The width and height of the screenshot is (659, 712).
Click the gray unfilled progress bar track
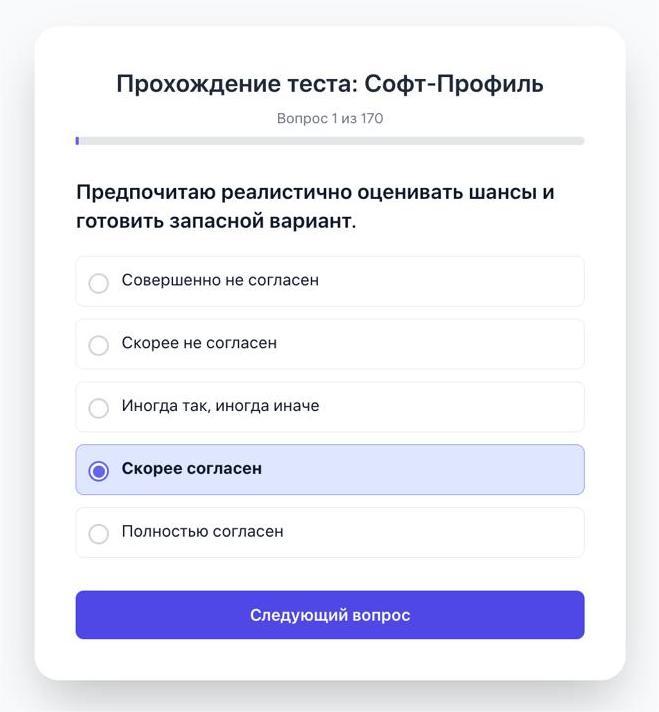330,141
